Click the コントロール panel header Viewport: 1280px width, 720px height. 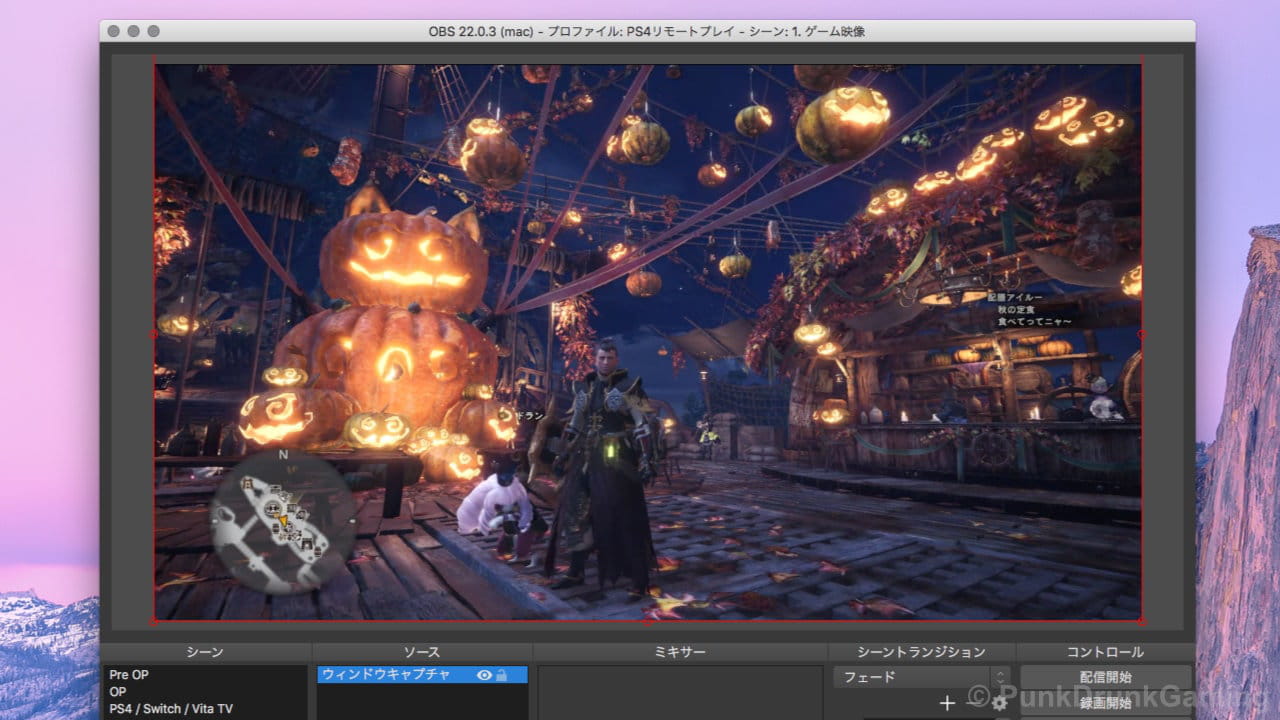[1106, 652]
